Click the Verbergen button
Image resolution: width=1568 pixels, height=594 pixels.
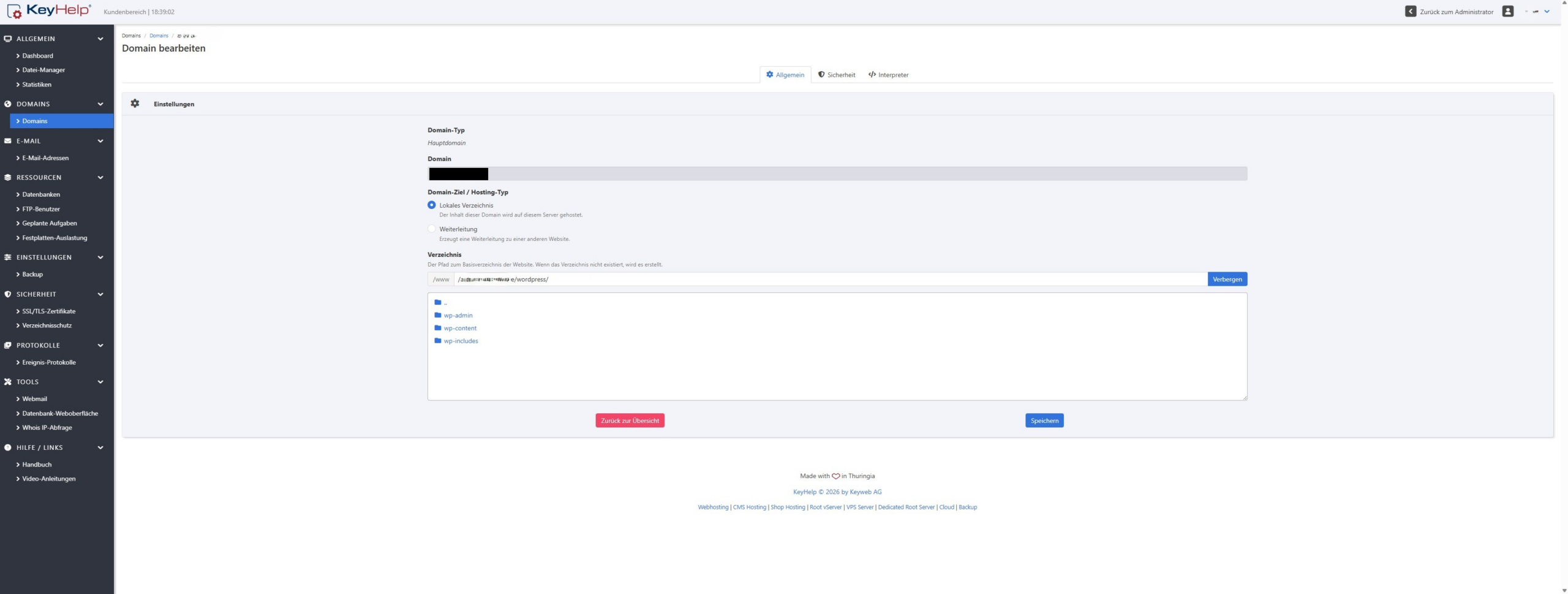click(x=1227, y=280)
